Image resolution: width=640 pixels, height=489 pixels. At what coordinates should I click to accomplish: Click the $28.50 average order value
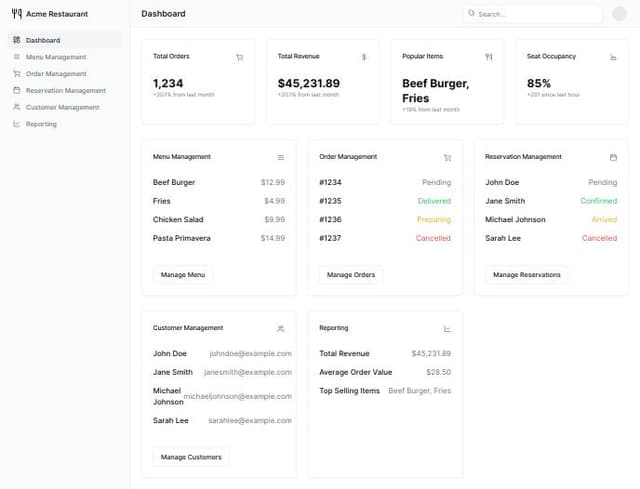[x=438, y=372]
